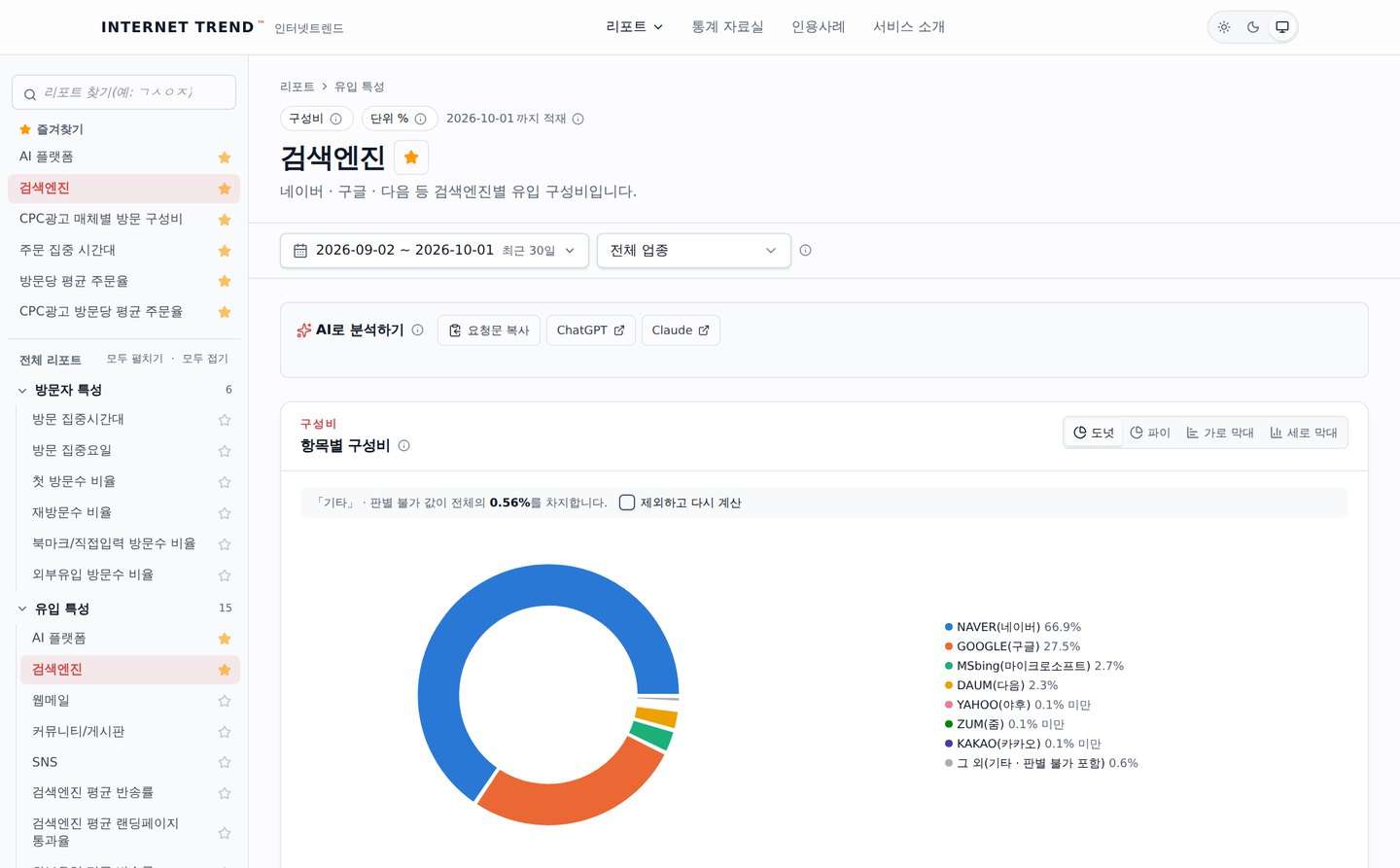Click info icon beside 항목별 구성비 title

tap(403, 445)
